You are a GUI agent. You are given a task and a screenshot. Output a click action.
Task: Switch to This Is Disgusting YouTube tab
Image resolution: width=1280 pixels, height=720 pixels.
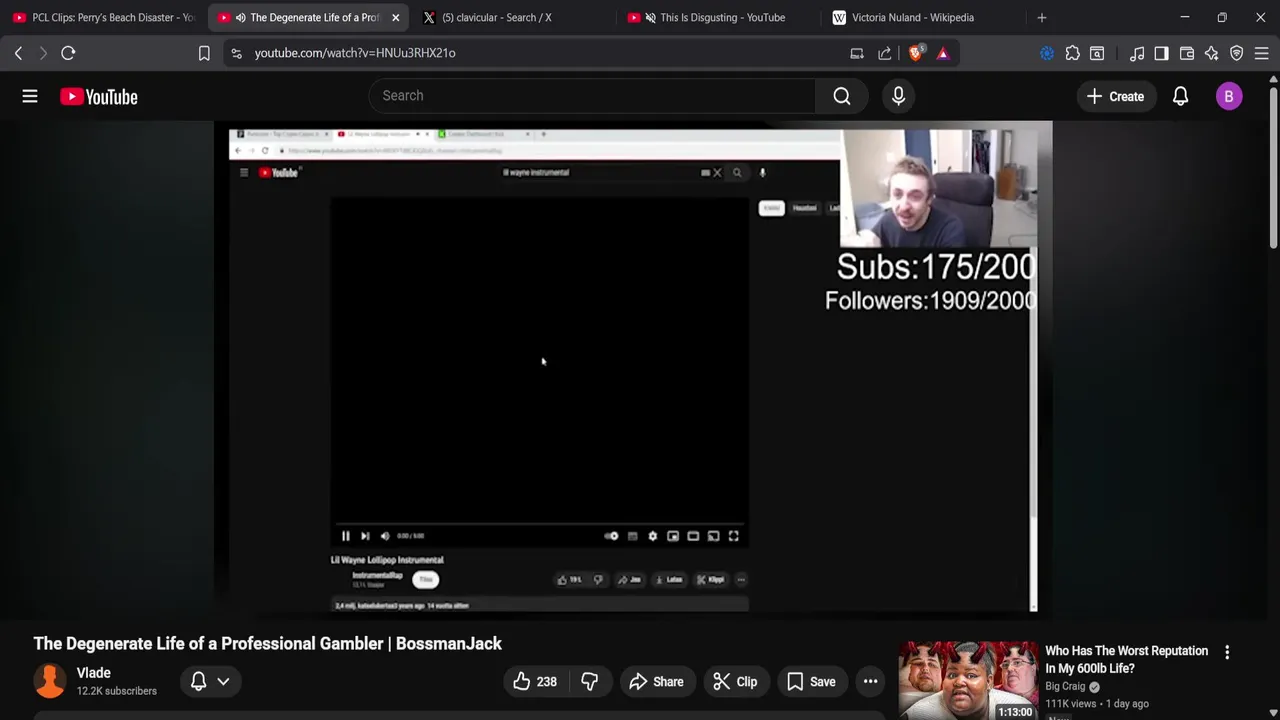pyautogui.click(x=716, y=17)
